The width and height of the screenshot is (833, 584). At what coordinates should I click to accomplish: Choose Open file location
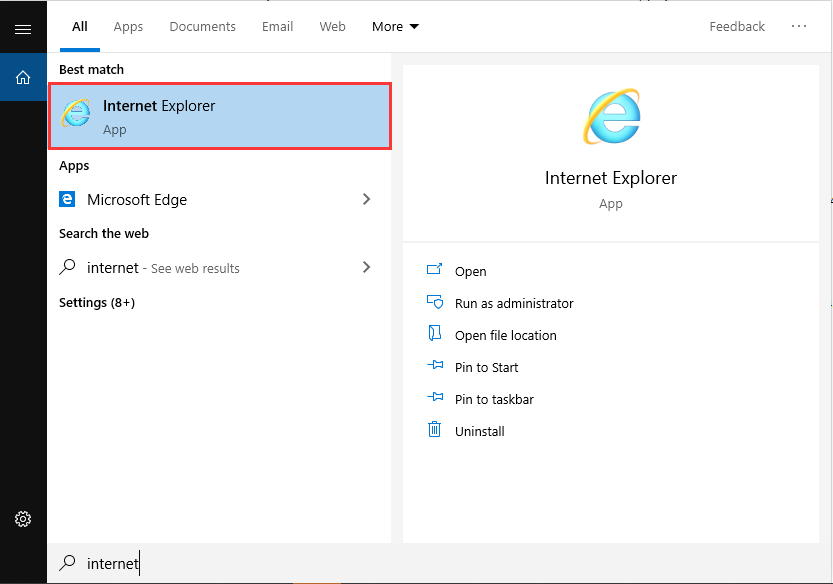coord(505,335)
